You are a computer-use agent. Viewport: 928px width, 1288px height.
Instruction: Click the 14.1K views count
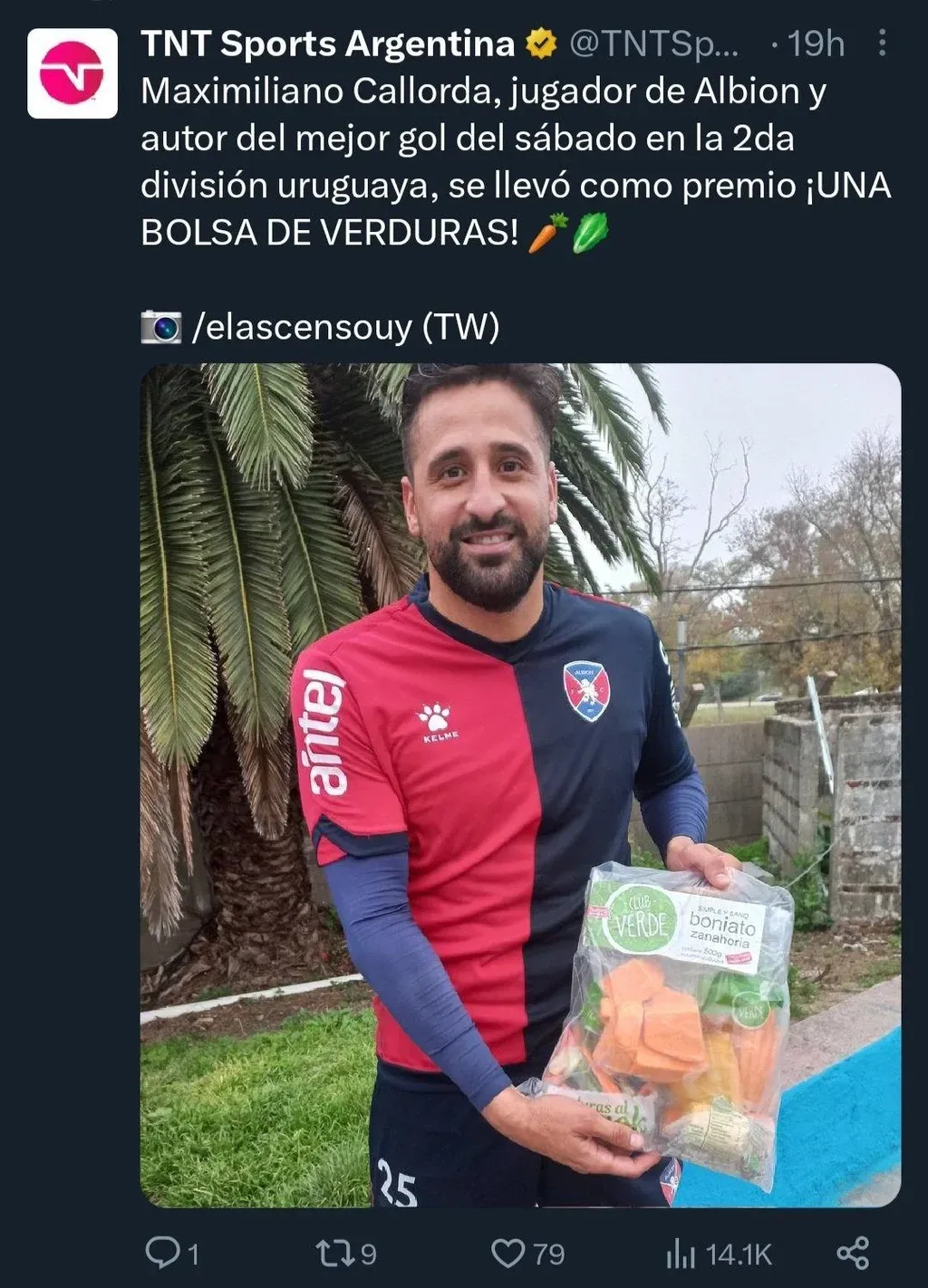[739, 1254]
